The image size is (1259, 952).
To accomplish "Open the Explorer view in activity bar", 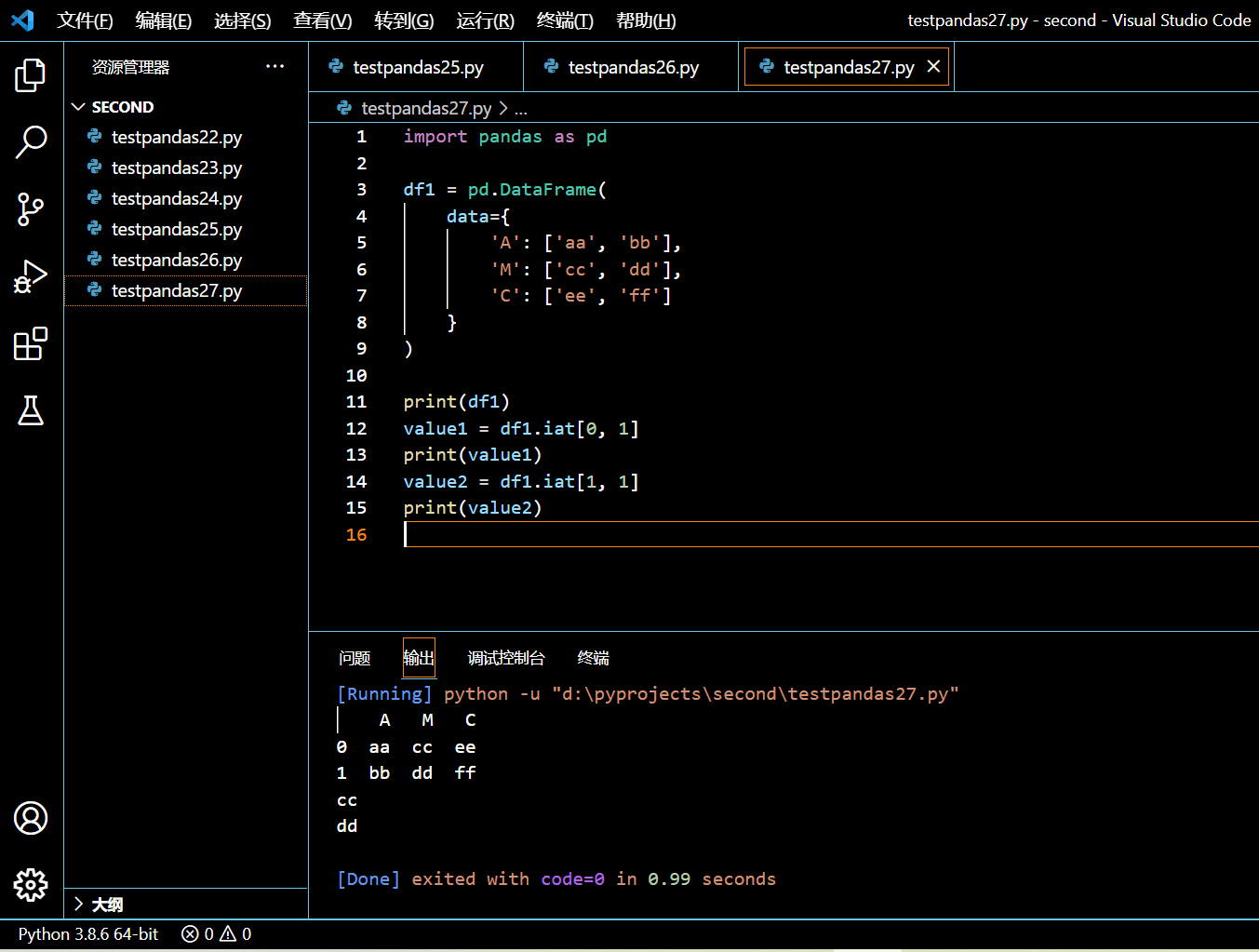I will (x=31, y=75).
